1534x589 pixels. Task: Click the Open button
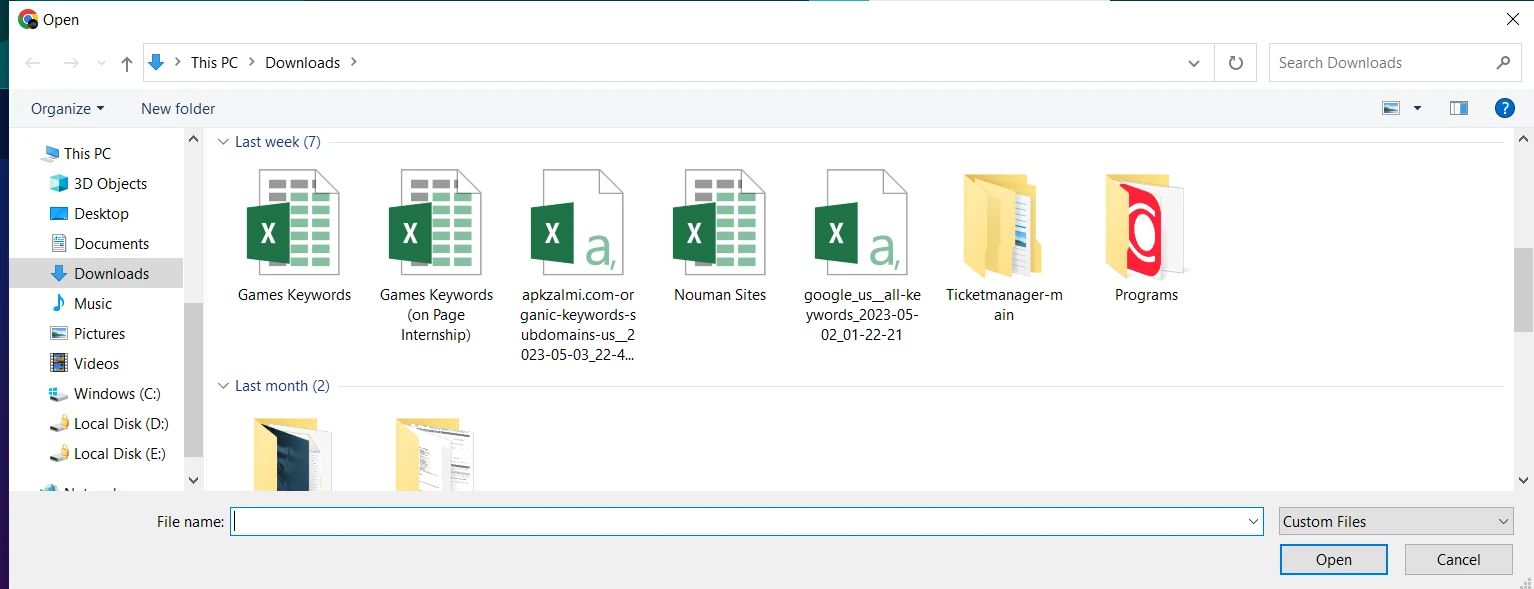[1333, 560]
